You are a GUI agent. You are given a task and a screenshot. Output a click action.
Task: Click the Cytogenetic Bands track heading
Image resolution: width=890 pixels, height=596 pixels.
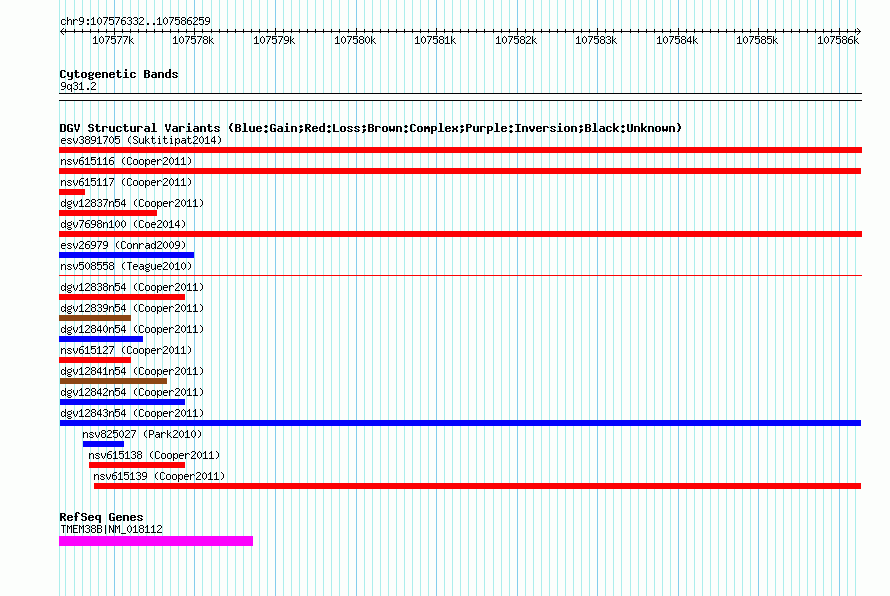119,74
